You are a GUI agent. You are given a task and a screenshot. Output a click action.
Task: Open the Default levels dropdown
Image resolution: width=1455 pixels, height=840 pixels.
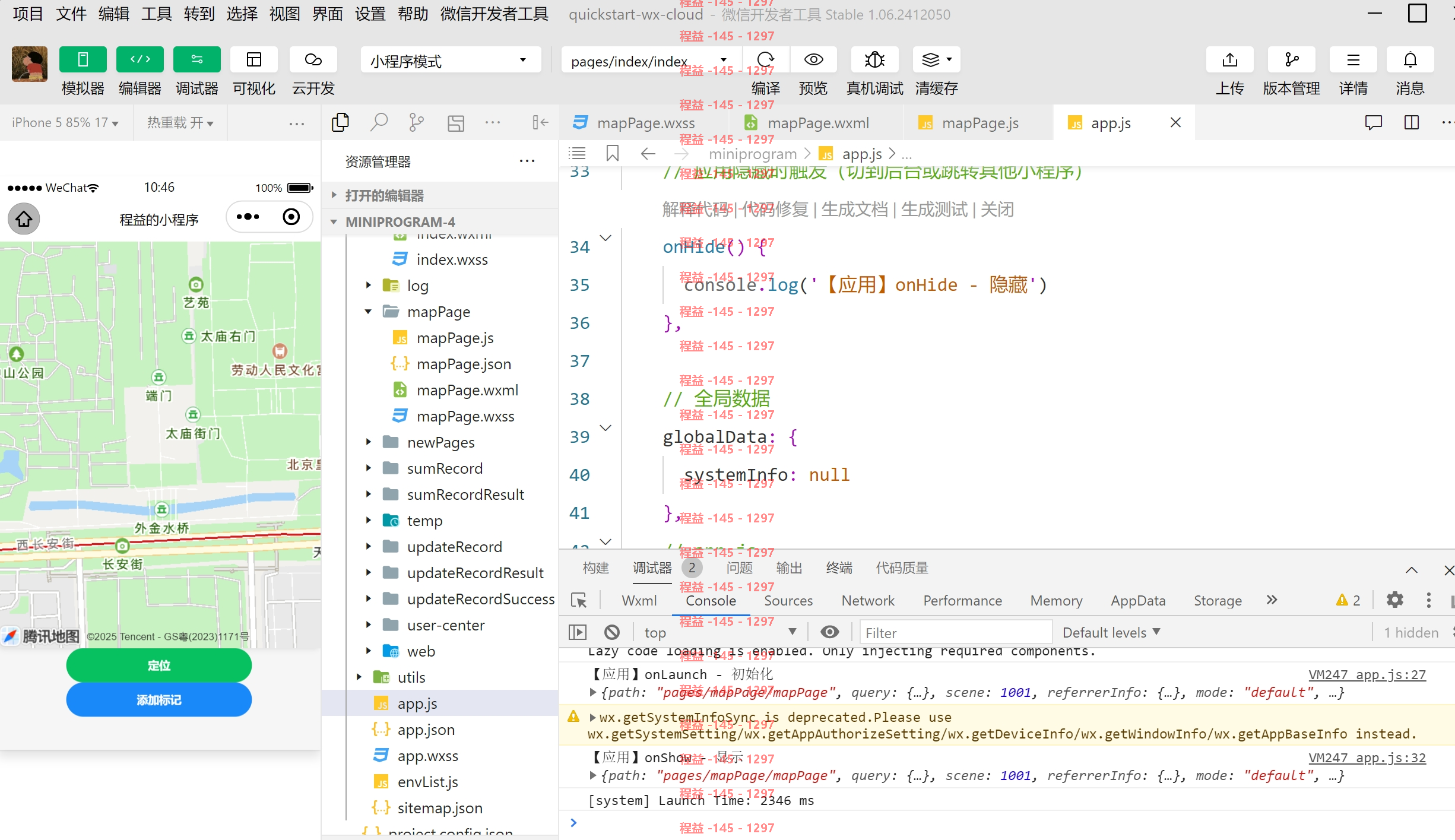coord(1111,633)
